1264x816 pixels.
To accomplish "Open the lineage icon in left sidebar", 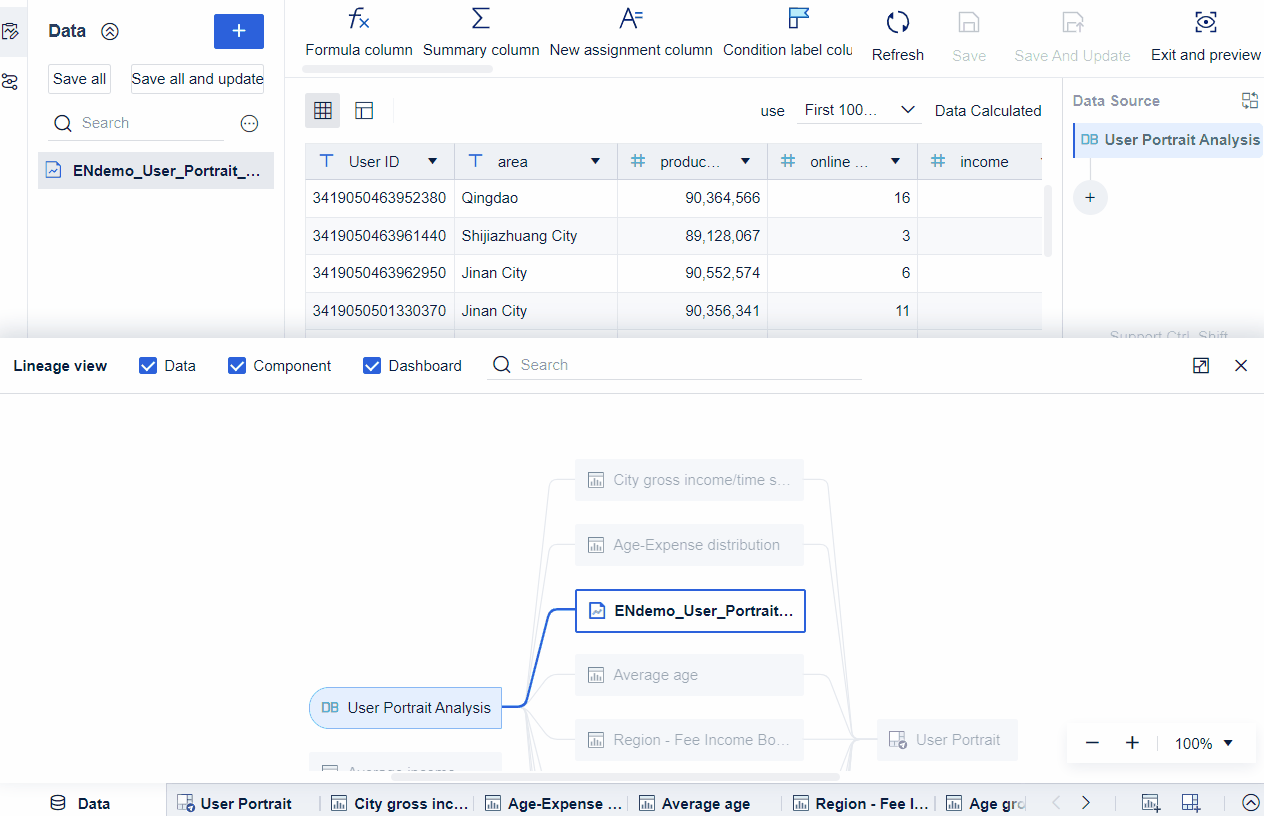I will click(11, 81).
